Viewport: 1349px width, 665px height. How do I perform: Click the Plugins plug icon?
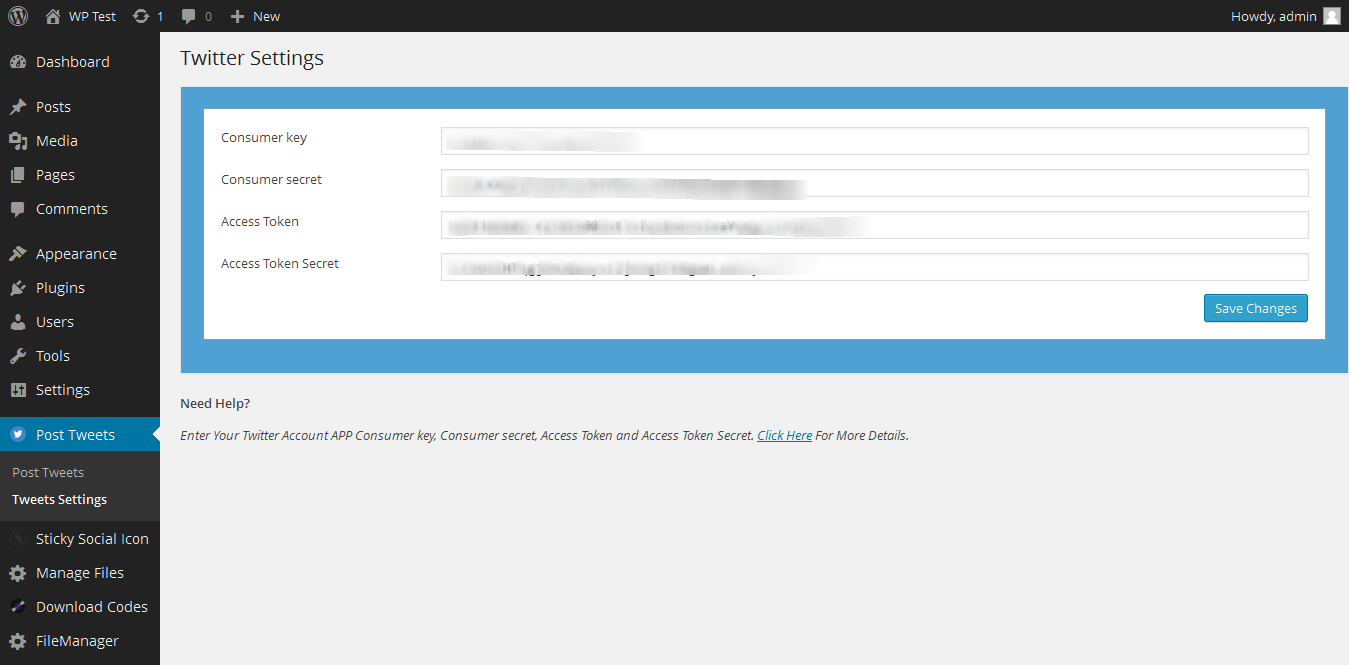point(18,288)
